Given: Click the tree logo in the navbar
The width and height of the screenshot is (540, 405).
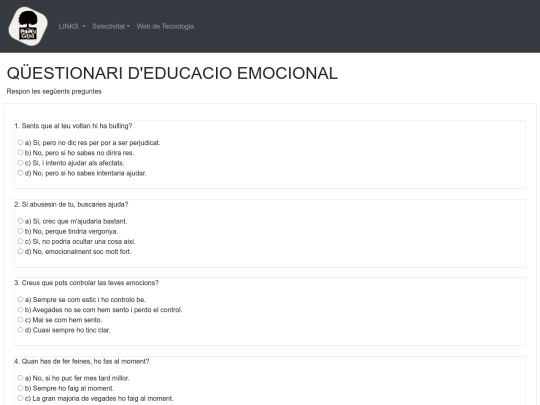Looking at the screenshot, I should [x=28, y=26].
